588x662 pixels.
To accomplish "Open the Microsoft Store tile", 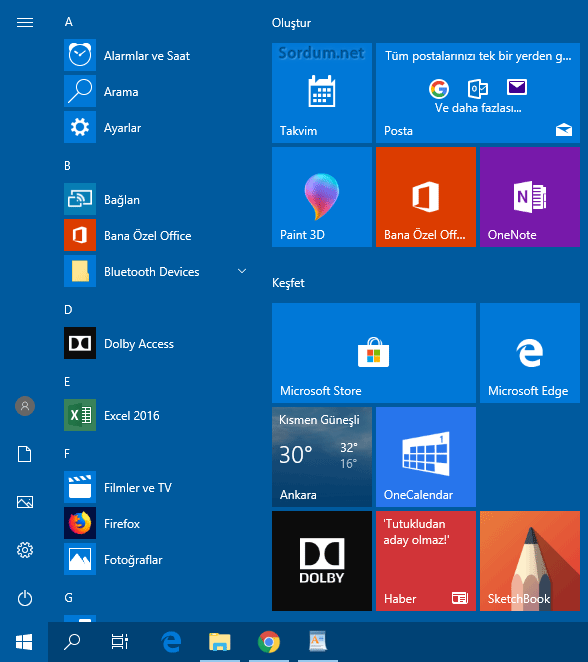I will click(374, 353).
